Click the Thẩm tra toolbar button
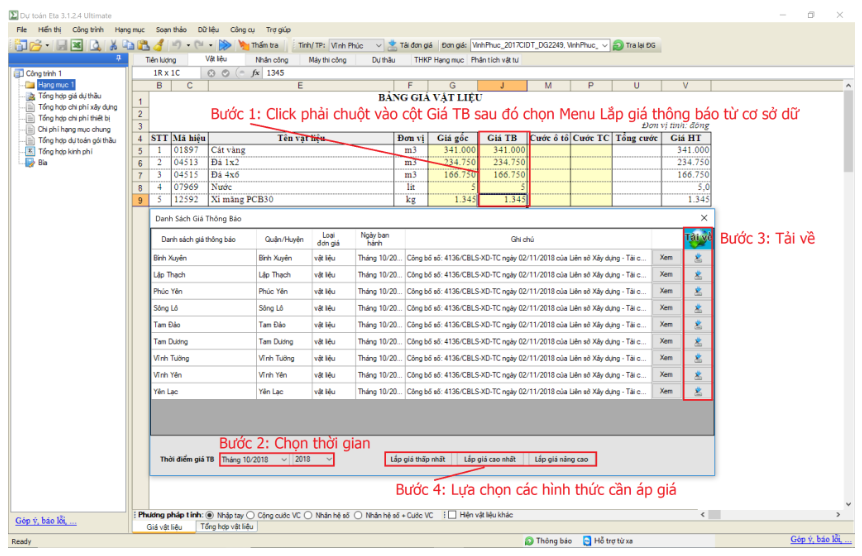862x556 pixels. [x=258, y=45]
